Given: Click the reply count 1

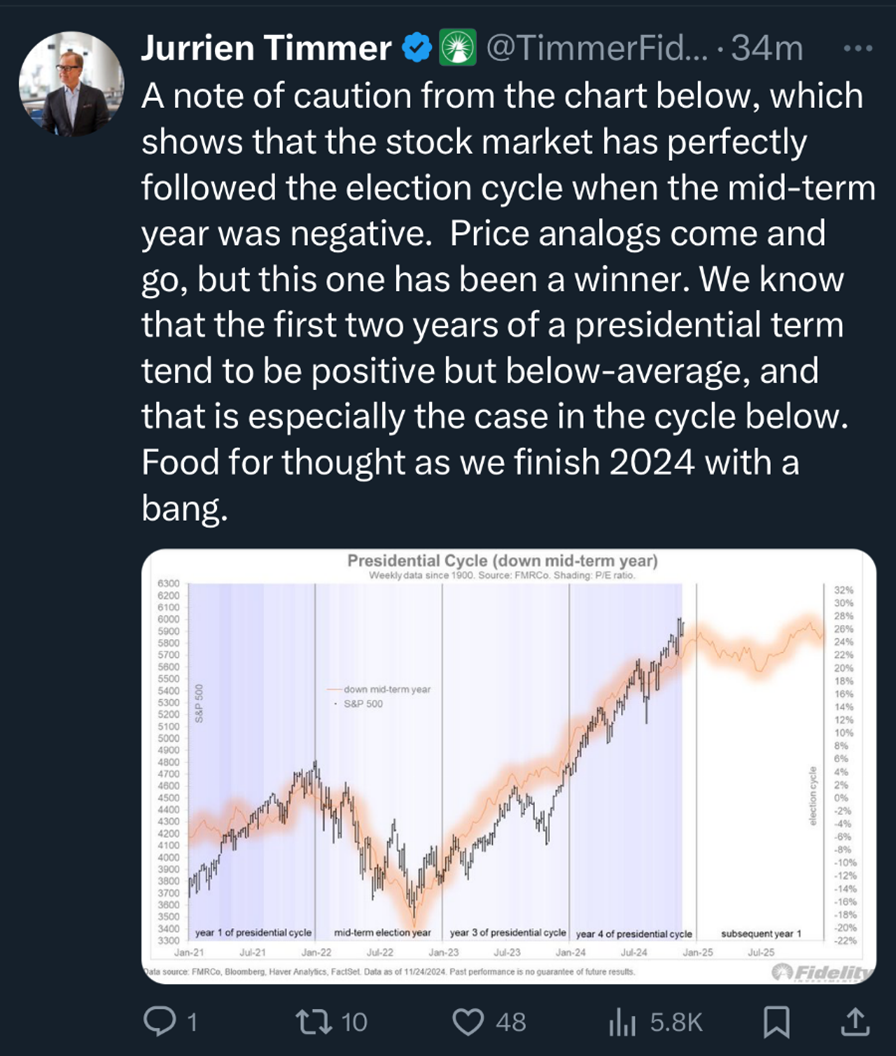Looking at the screenshot, I should [192, 1021].
